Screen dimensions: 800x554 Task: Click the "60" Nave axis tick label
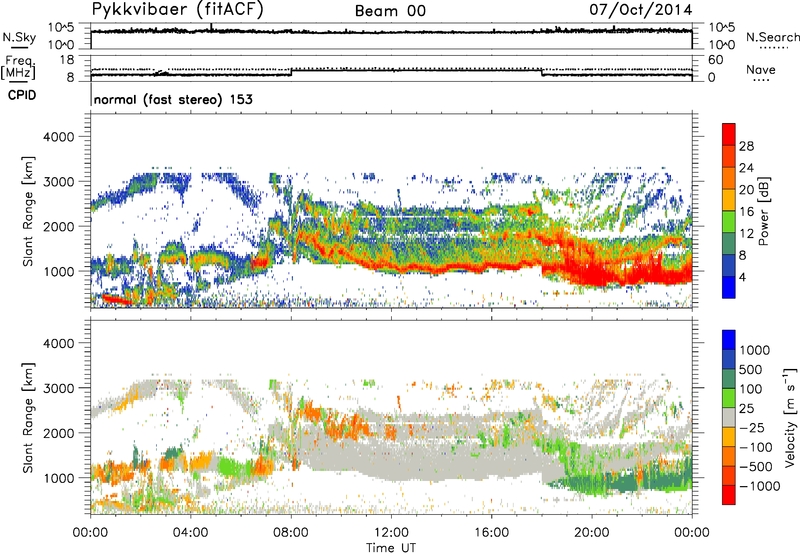pos(716,60)
